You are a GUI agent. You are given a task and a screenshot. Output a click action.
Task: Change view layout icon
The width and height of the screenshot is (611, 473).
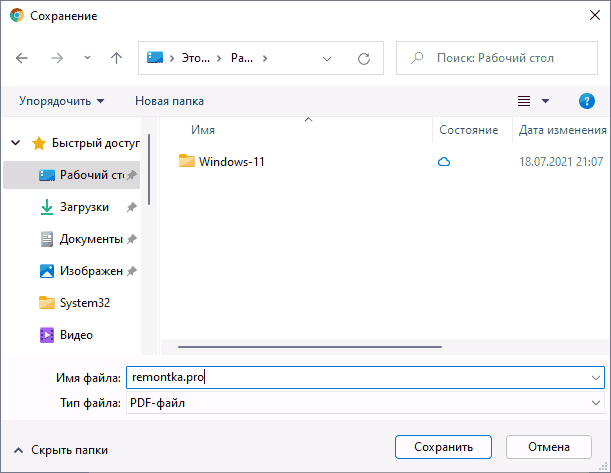(x=524, y=101)
